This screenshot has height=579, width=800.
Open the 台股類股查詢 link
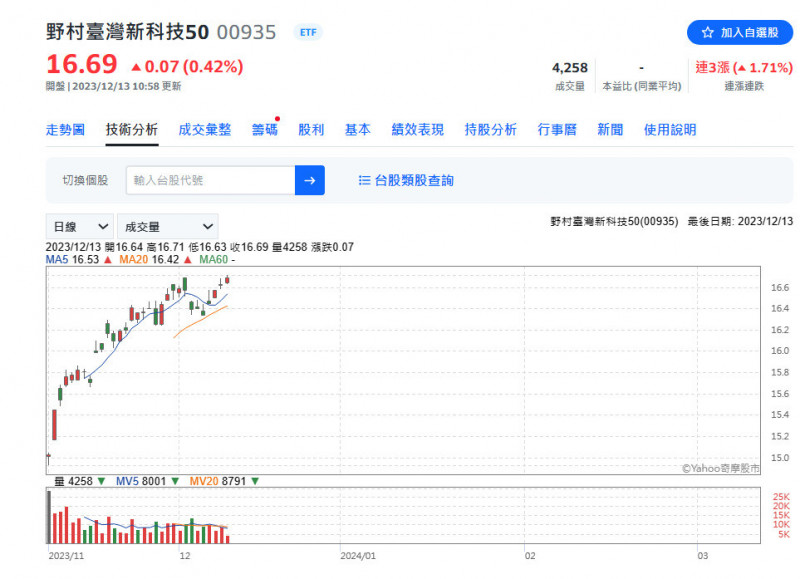(413, 181)
